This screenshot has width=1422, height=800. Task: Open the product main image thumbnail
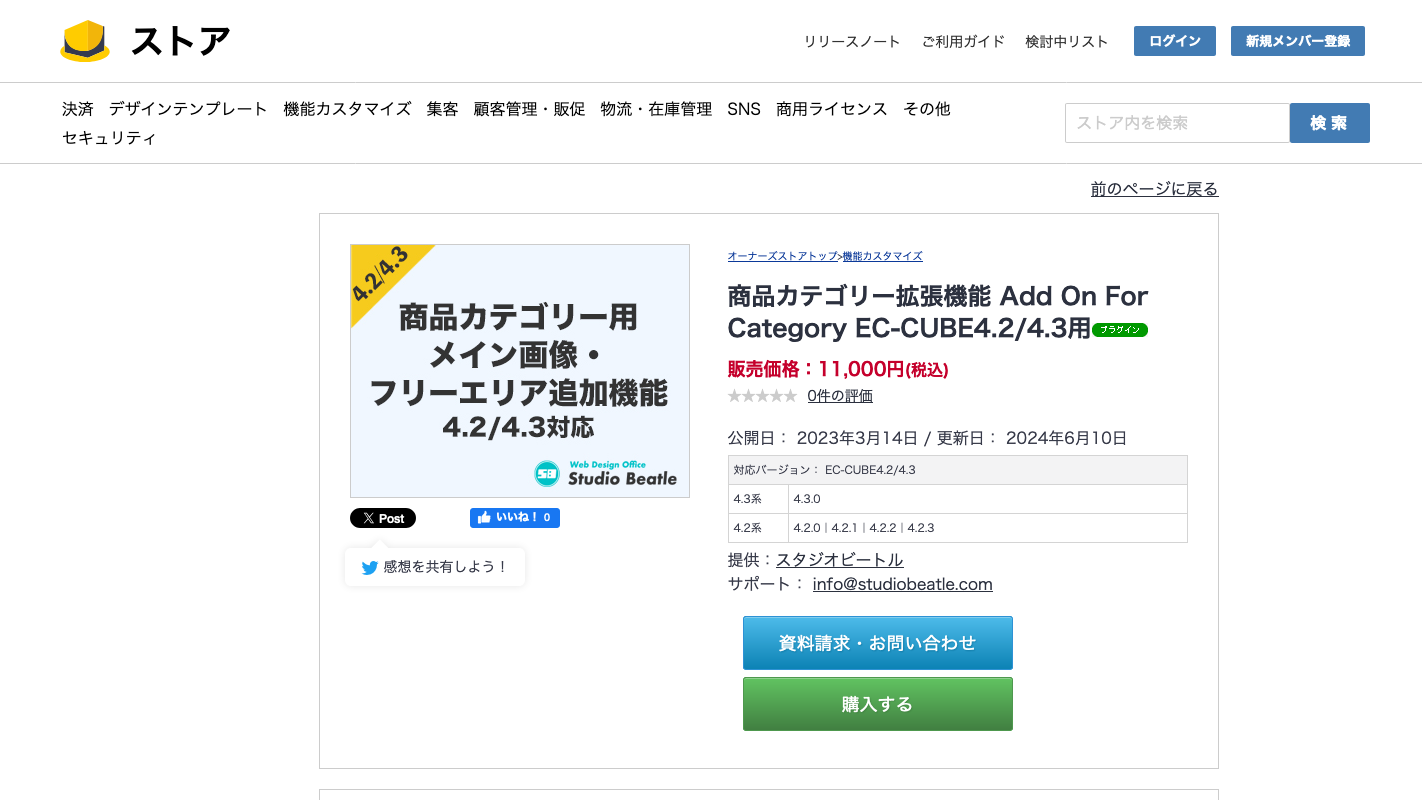(x=520, y=371)
